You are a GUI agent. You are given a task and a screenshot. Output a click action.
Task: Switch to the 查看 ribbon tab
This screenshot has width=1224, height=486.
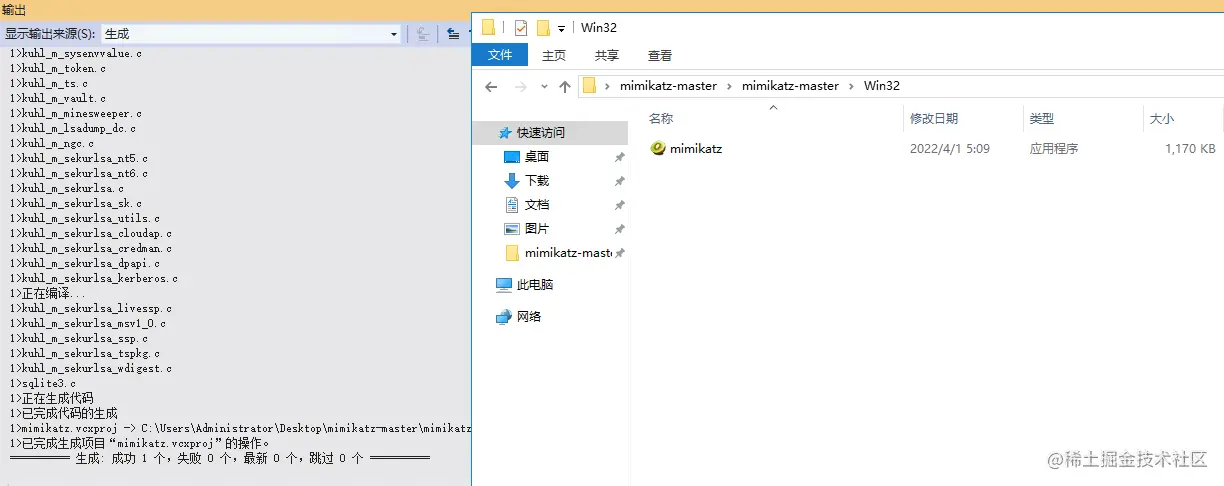[x=659, y=55]
